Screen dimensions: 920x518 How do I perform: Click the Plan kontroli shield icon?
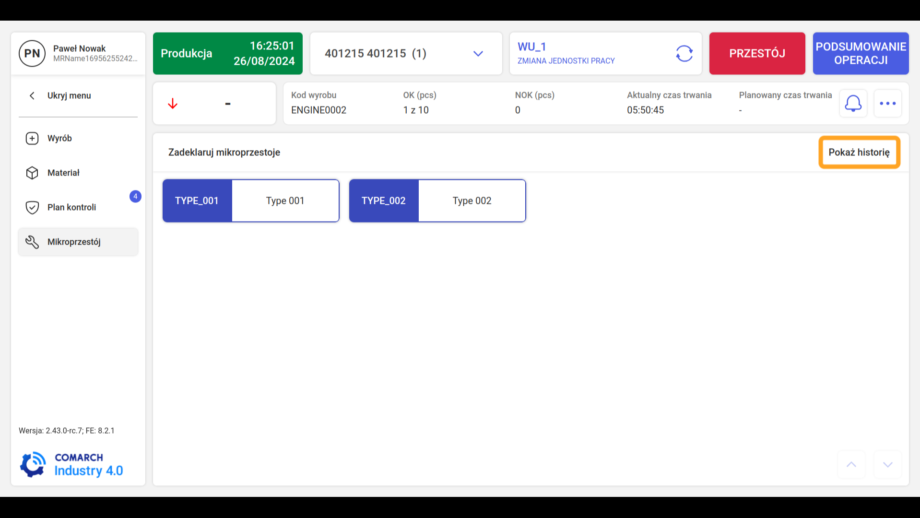[32, 208]
